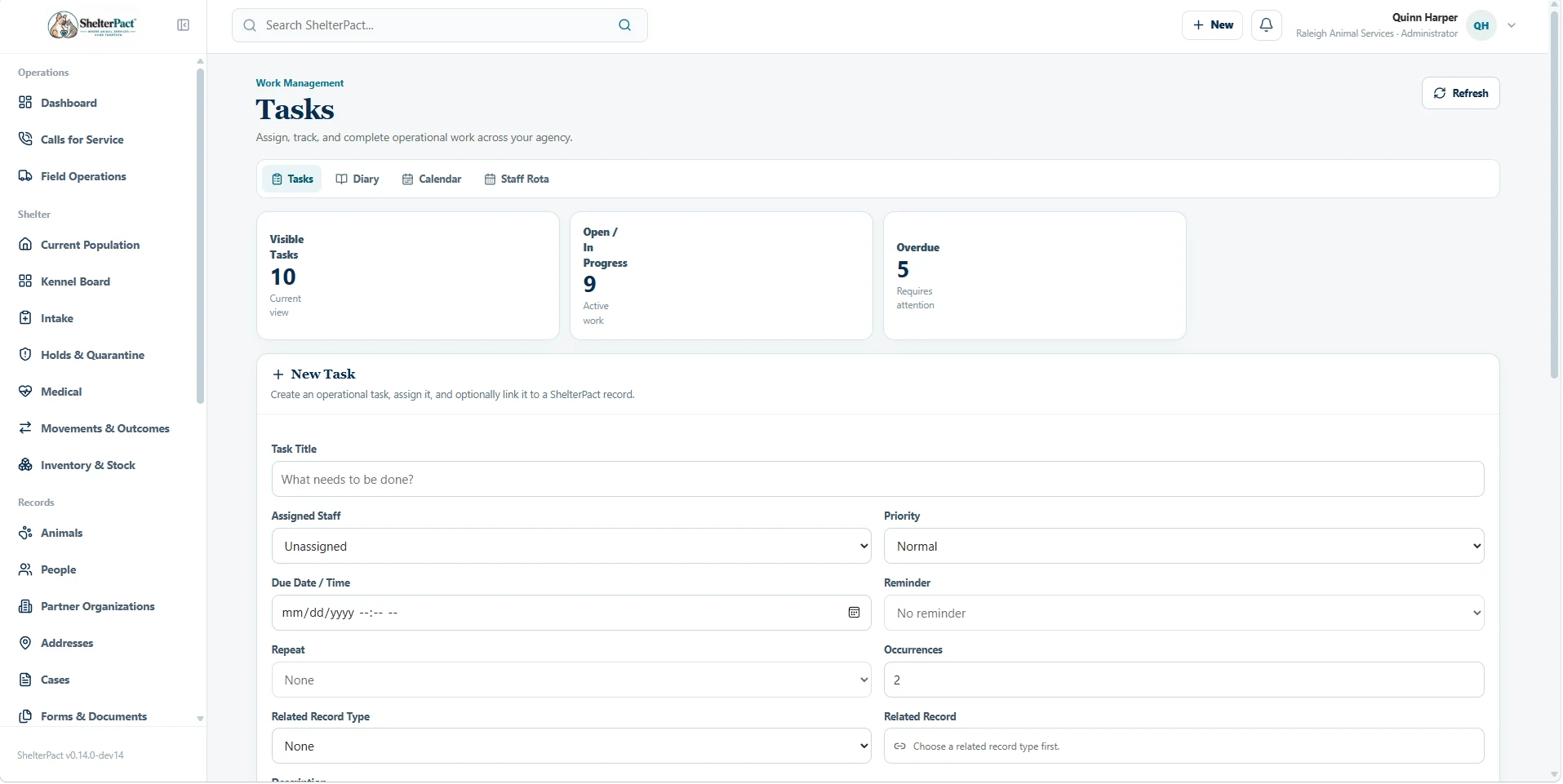Open the notifications bell
Image resolution: width=1563 pixels, height=784 pixels.
coord(1267,25)
